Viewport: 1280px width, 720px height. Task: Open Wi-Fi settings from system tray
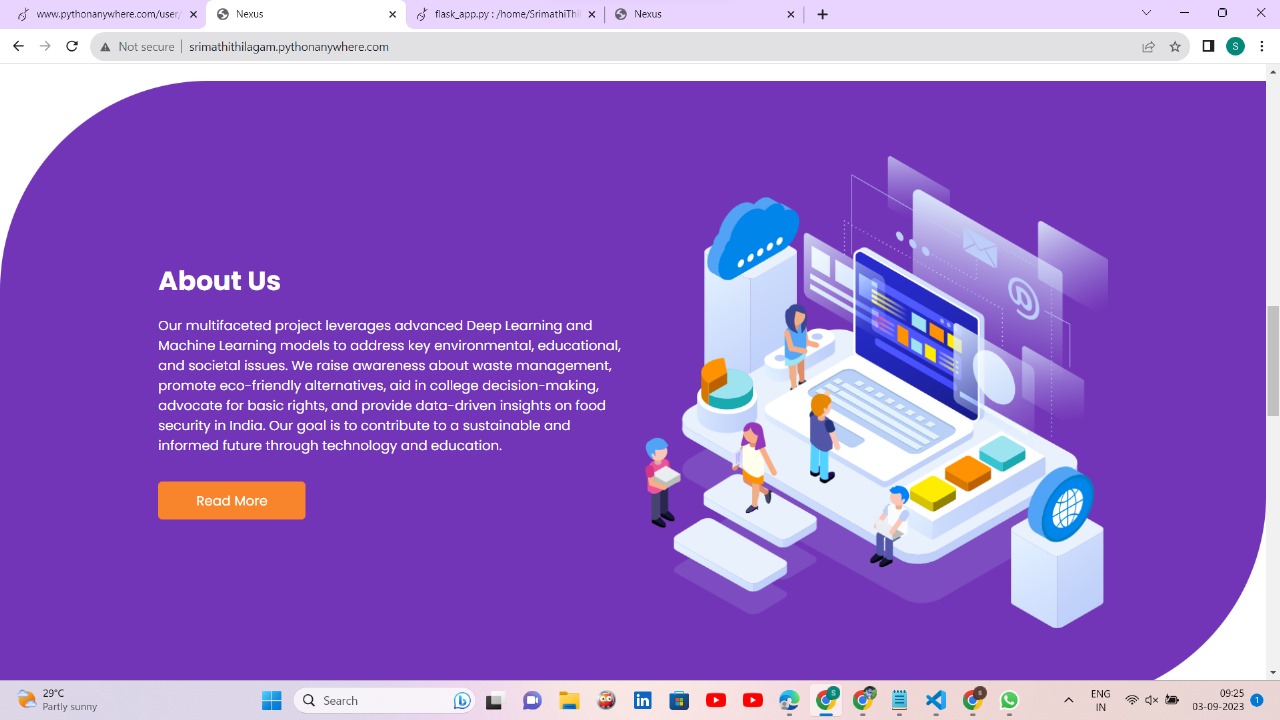[x=1133, y=700]
